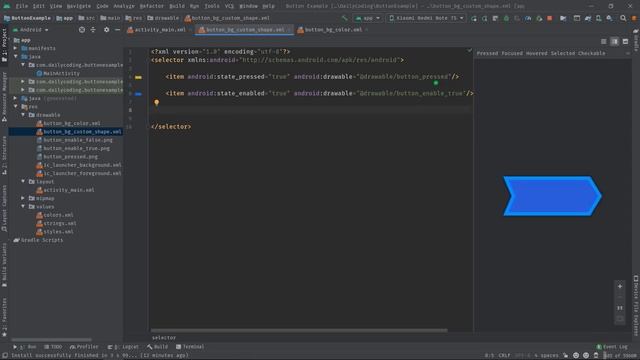The image size is (640, 360).
Task: Select ic_launcher_foreground.xml in project tree
Action: [79, 173]
